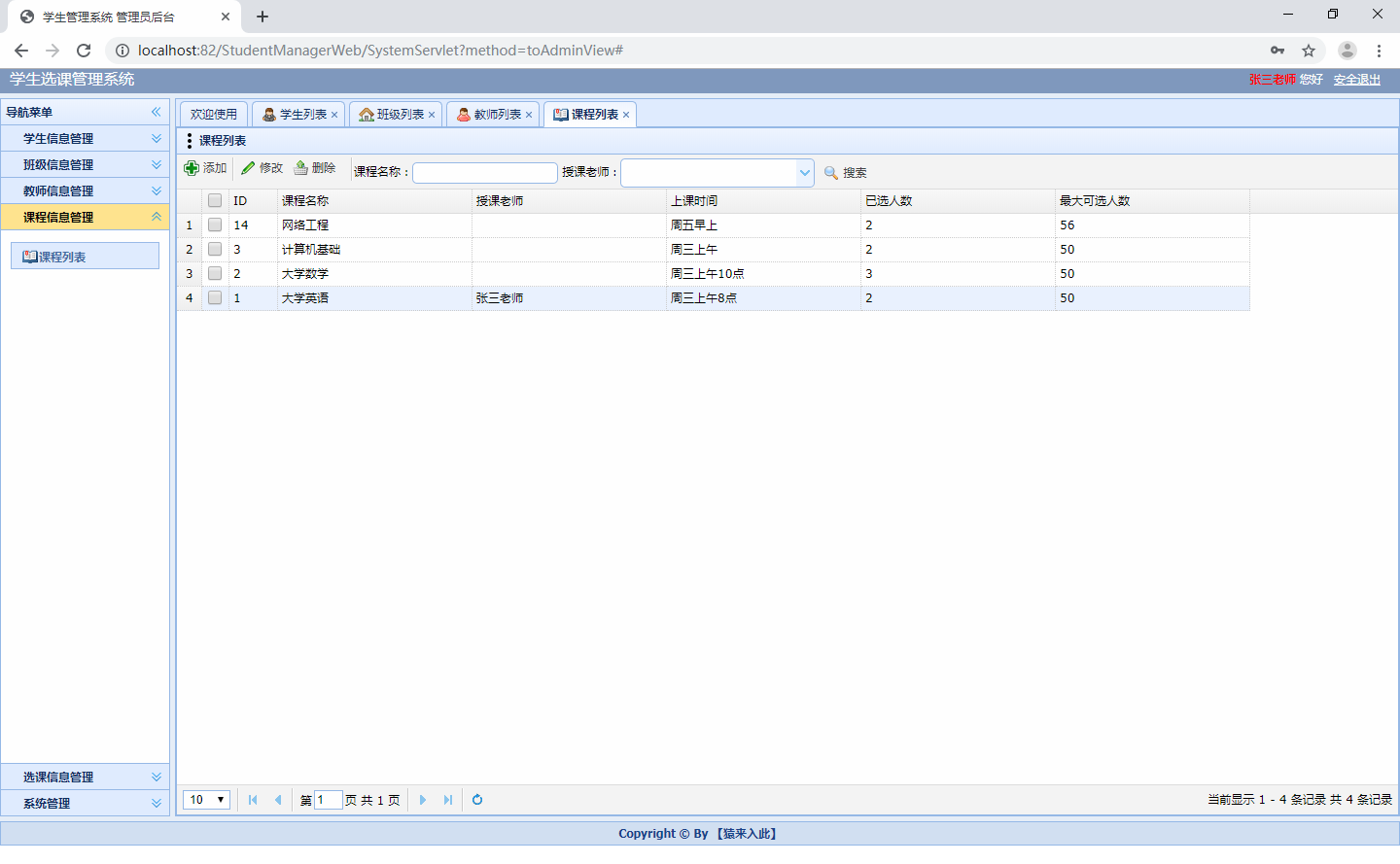This screenshot has height=864, width=1400.
Task: Click the 删除 button label
Action: coord(324,168)
